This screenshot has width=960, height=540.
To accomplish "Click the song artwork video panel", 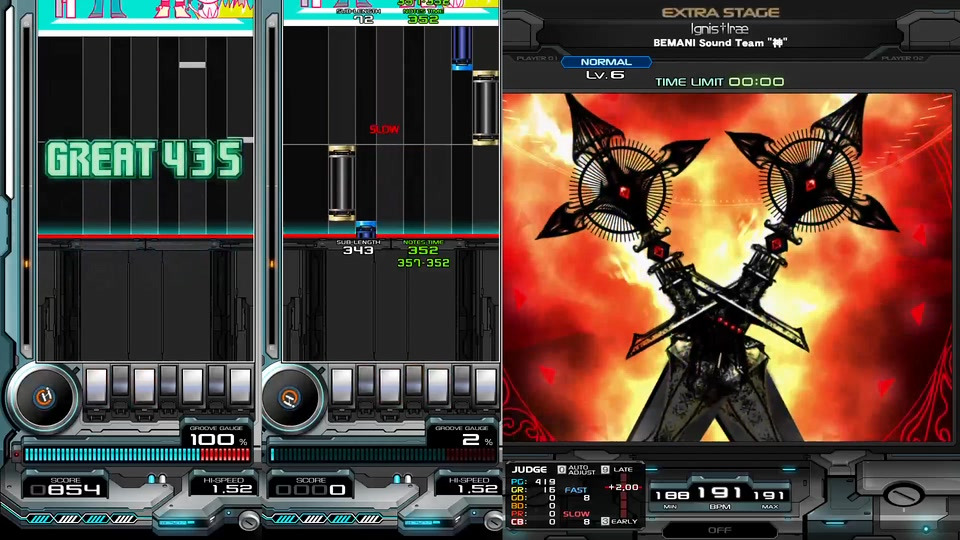I will tap(728, 267).
